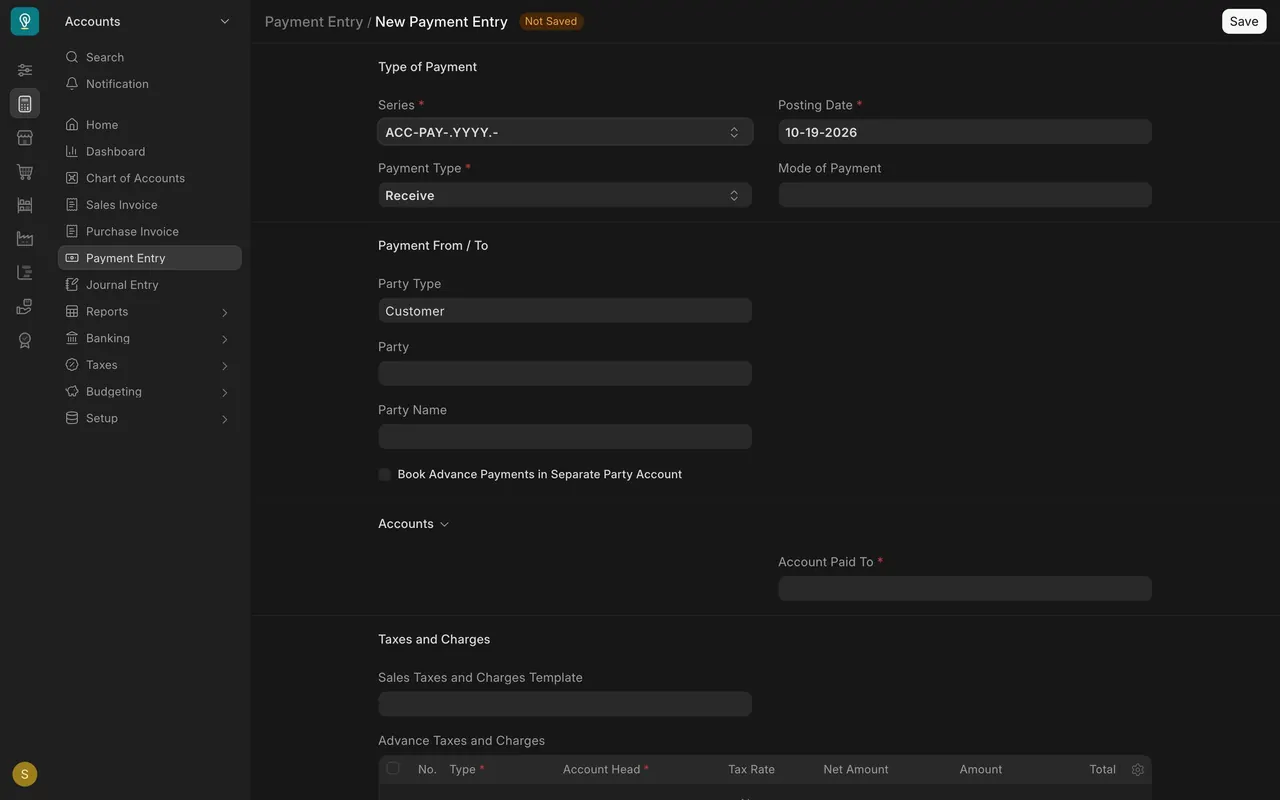
Task: Open the hand-holding-card module icon
Action: point(25,306)
